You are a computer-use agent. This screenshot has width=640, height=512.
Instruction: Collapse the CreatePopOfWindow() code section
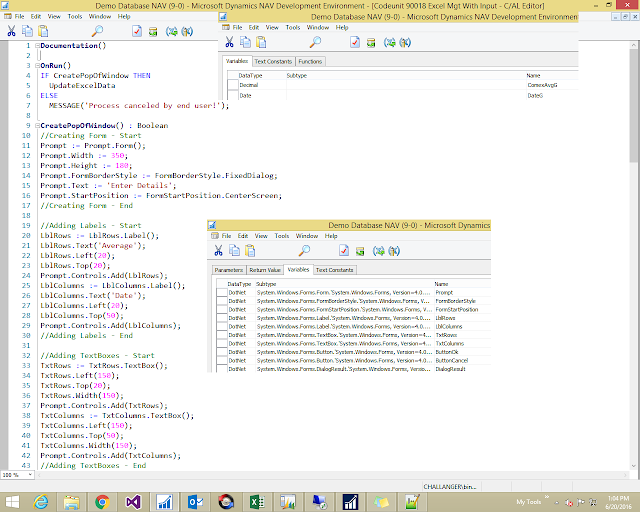pos(37,126)
